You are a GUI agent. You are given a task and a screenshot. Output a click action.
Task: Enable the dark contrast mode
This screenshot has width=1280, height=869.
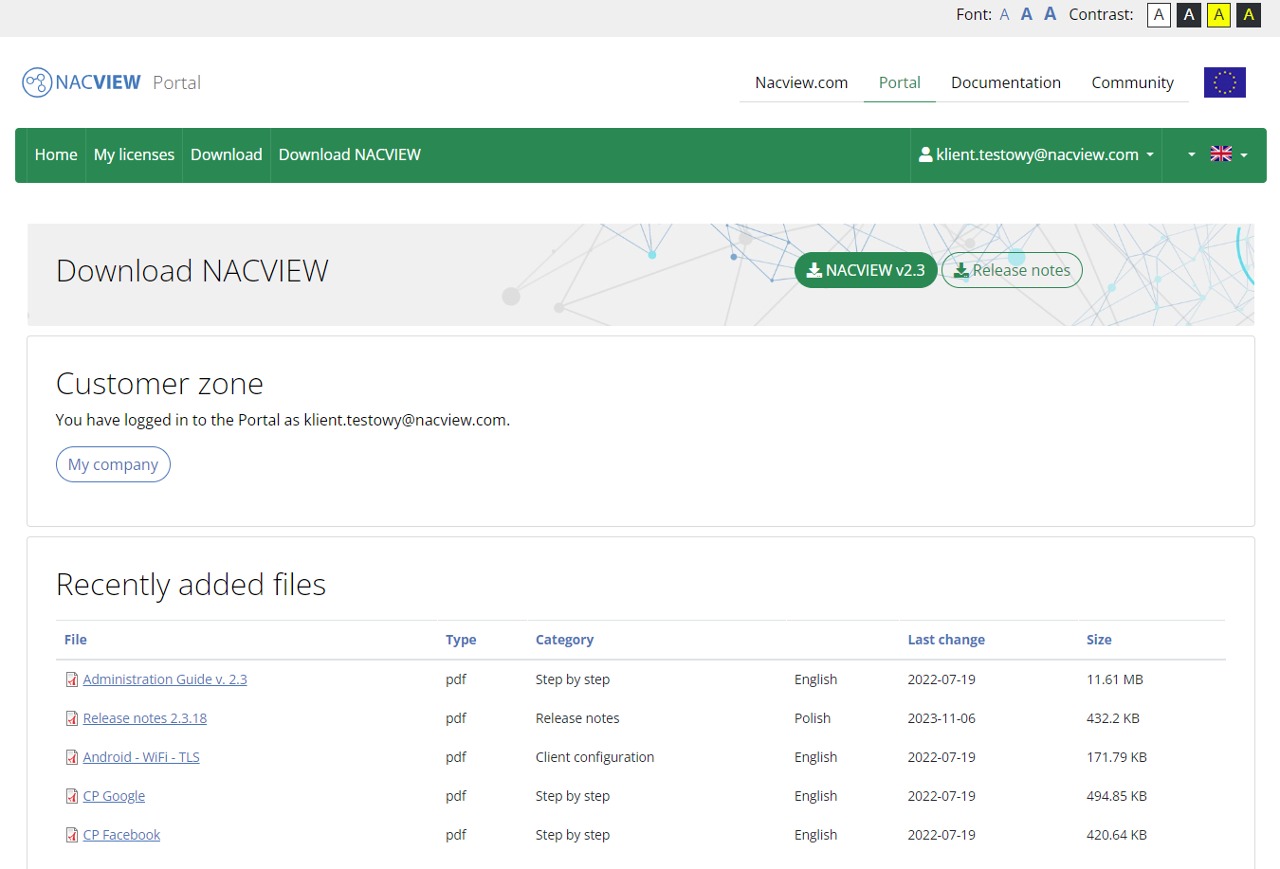[x=1188, y=15]
